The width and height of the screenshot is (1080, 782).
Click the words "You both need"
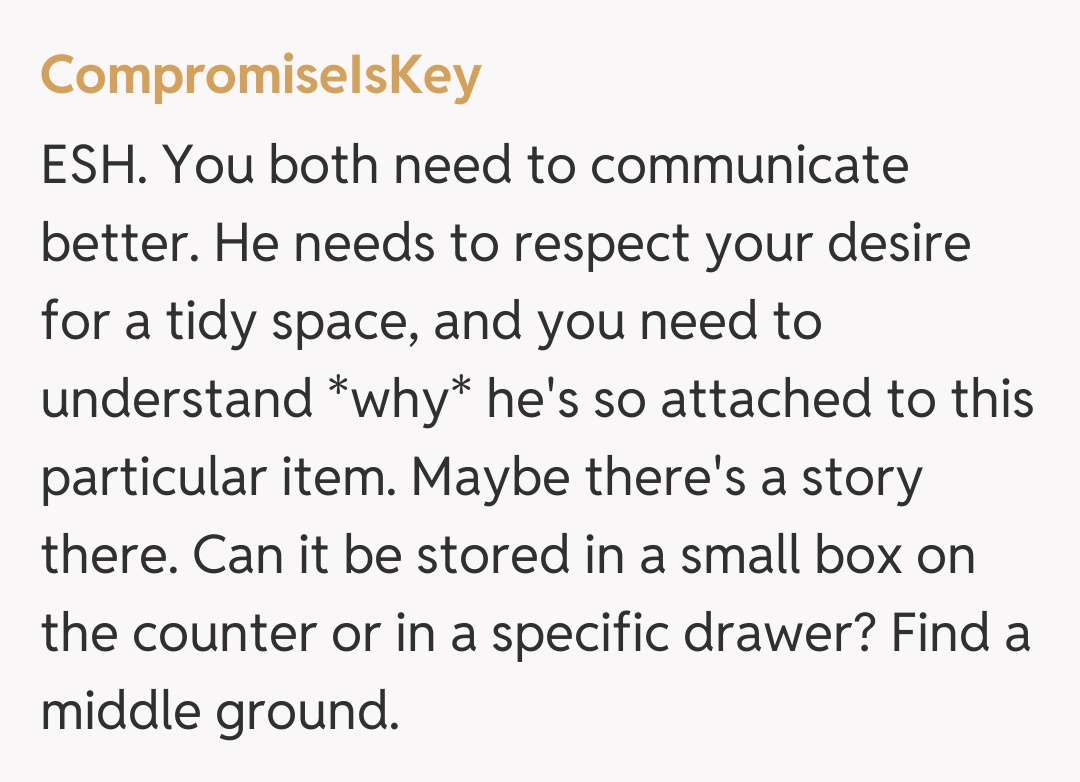[338, 166]
